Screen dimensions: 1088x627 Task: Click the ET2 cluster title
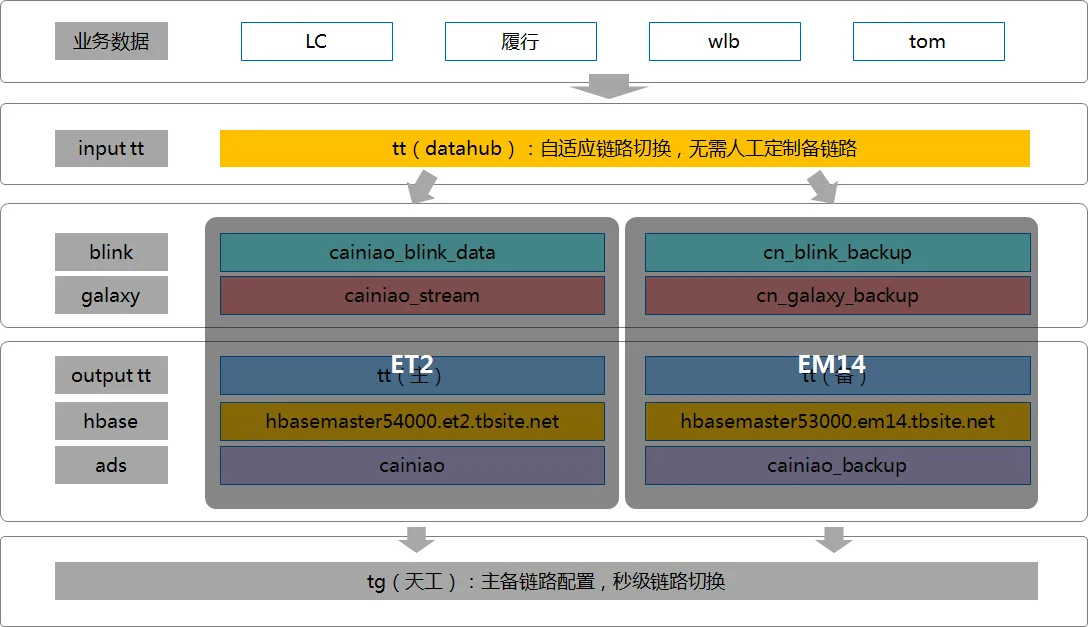[x=411, y=363]
